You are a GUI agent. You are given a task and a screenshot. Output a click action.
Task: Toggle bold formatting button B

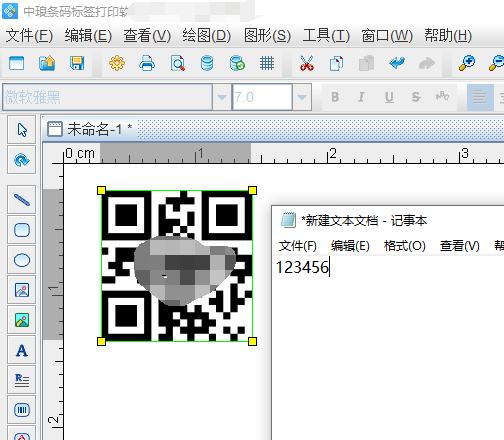coord(335,97)
